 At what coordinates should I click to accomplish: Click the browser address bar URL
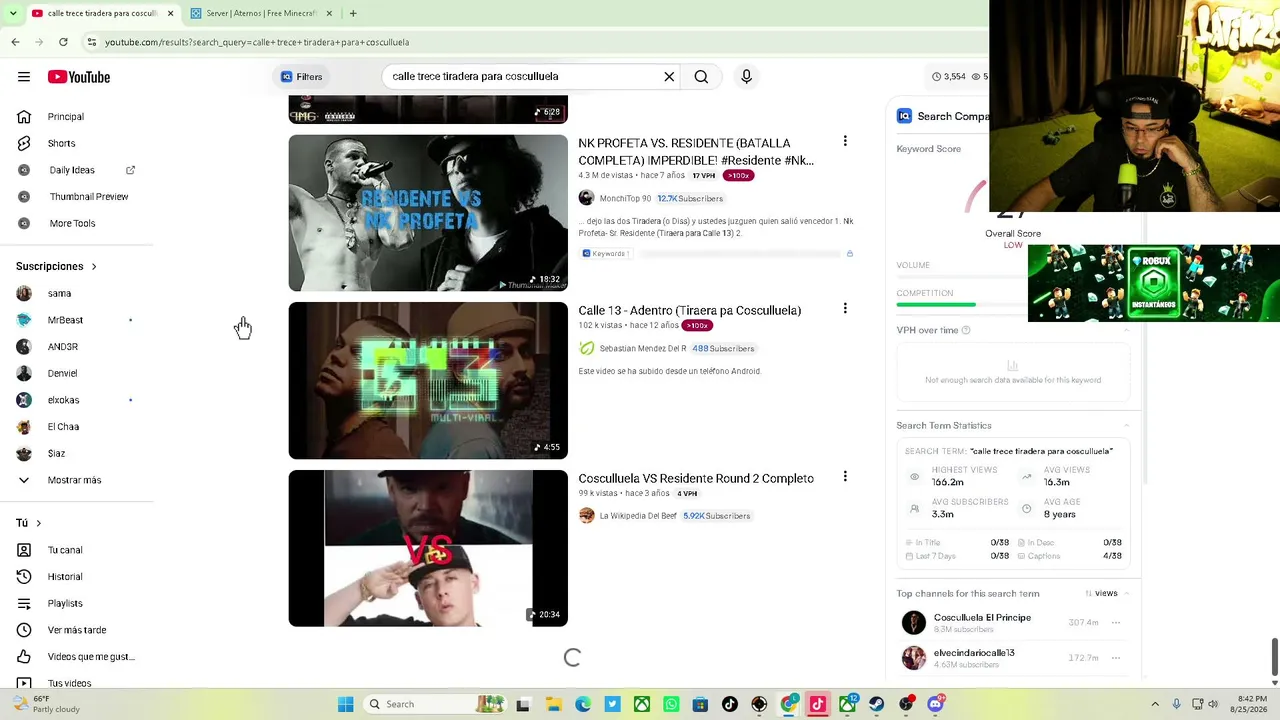(257, 42)
